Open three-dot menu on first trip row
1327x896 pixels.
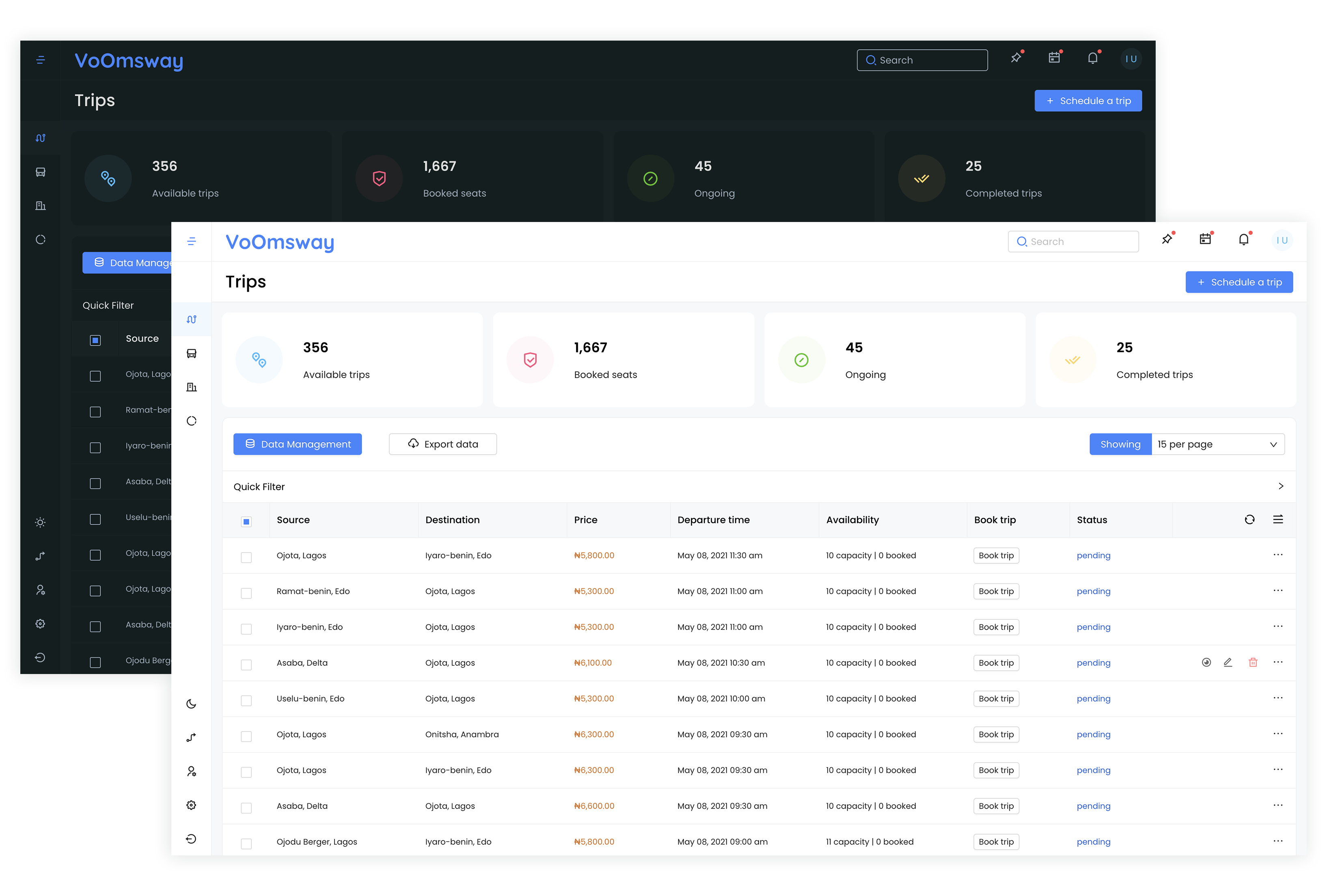pyautogui.click(x=1277, y=555)
